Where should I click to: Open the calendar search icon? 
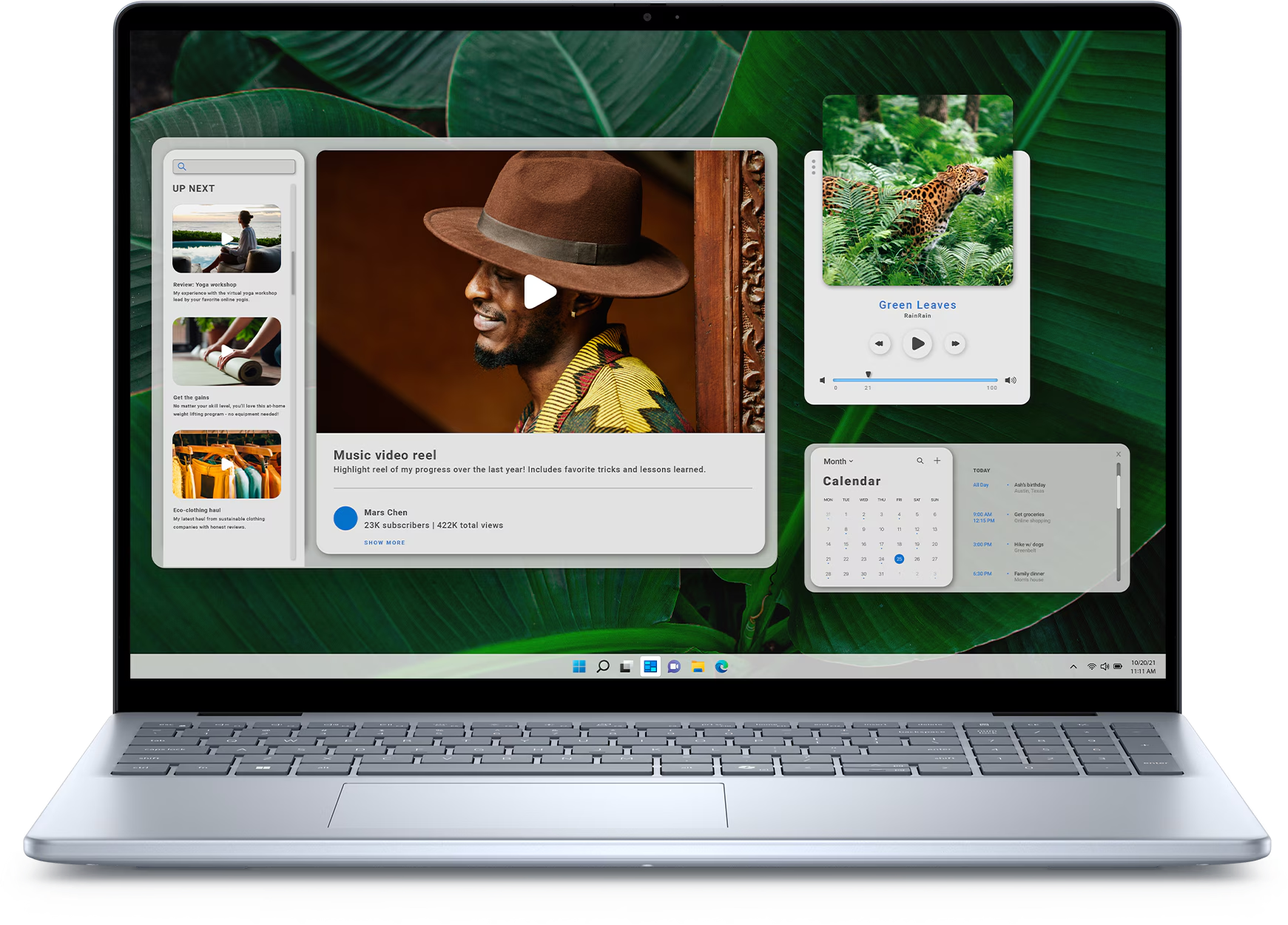920,461
